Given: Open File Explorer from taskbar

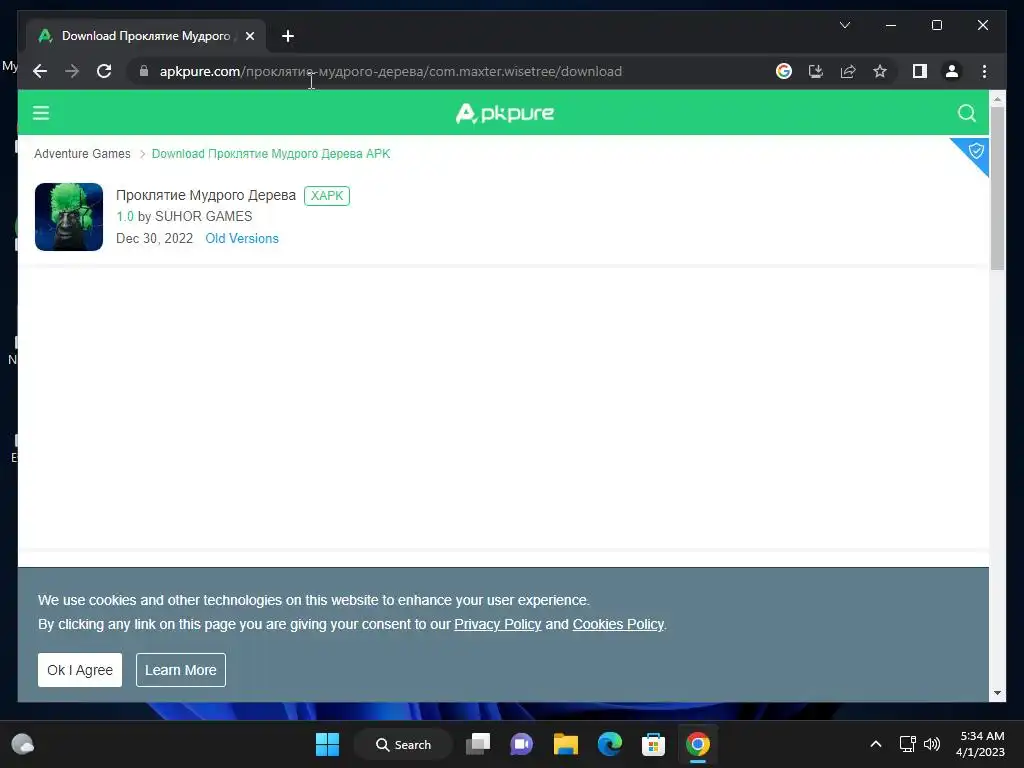Looking at the screenshot, I should 566,744.
